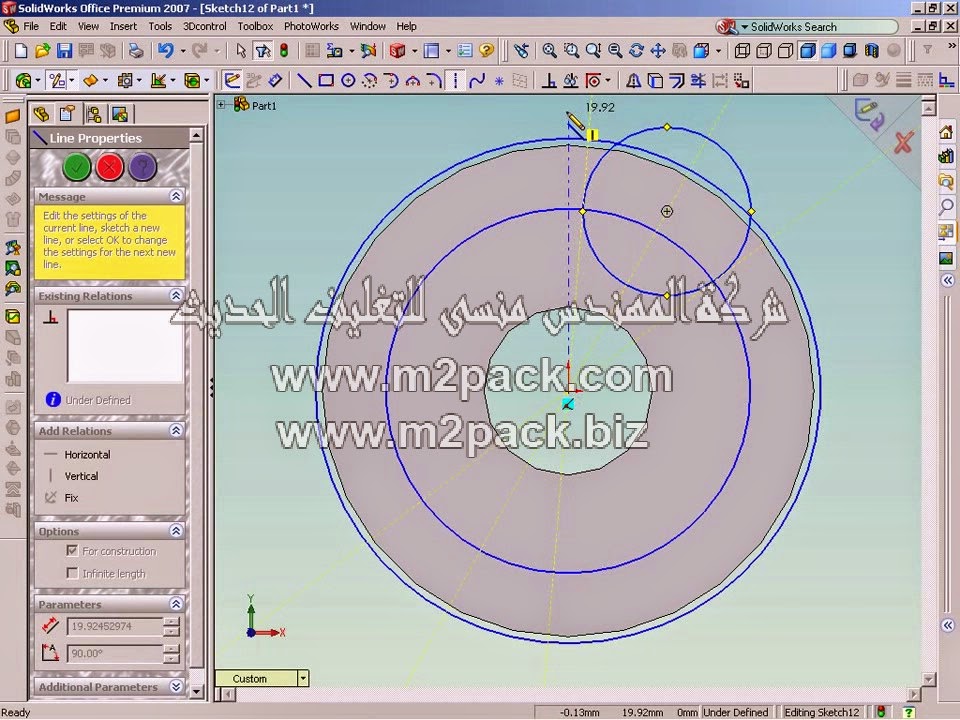The width and height of the screenshot is (960, 720).
Task: Click the Print icon
Action: pos(136,50)
